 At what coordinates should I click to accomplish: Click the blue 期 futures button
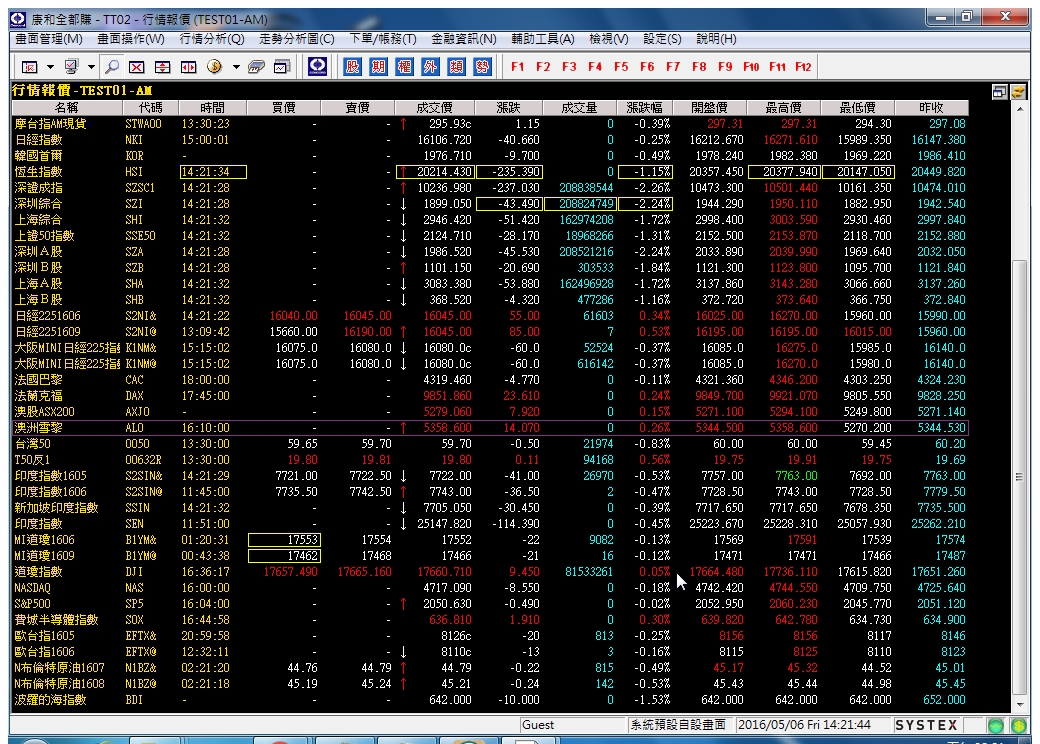378,66
